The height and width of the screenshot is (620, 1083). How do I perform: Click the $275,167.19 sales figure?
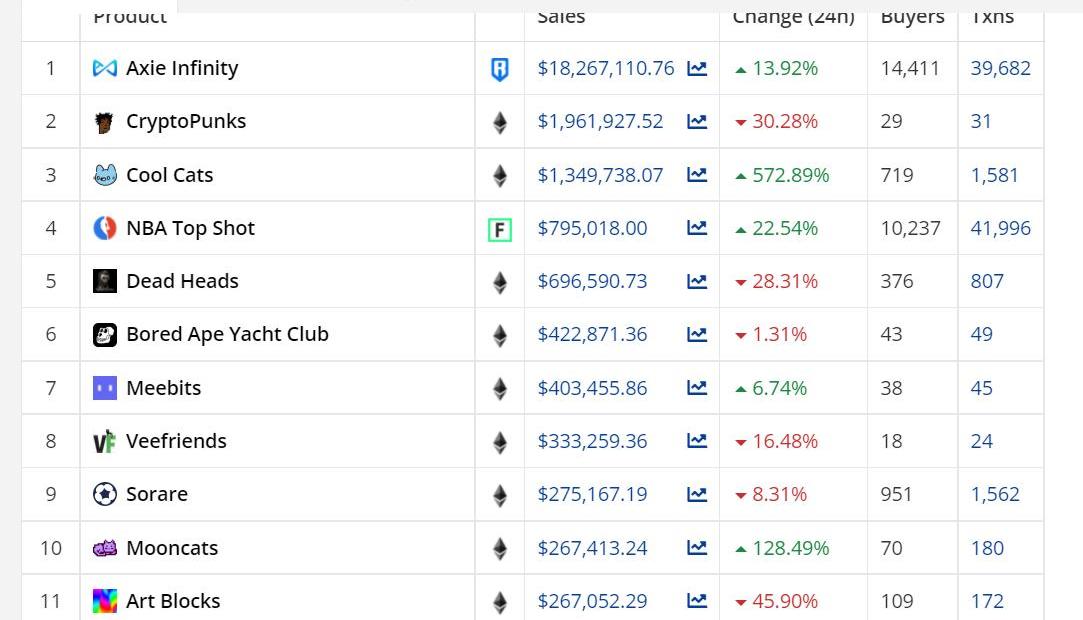593,494
